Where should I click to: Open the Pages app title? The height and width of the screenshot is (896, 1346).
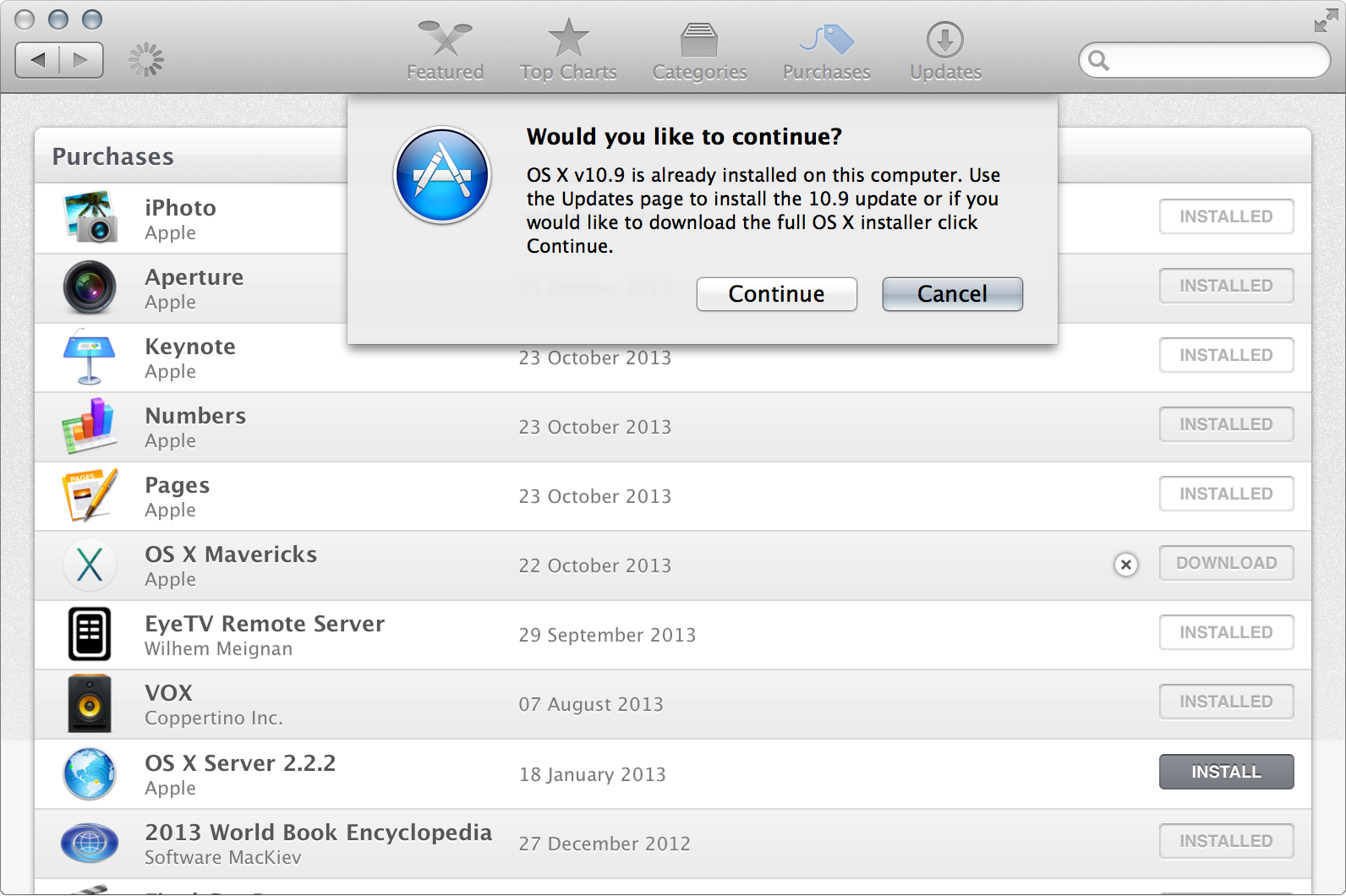point(178,485)
